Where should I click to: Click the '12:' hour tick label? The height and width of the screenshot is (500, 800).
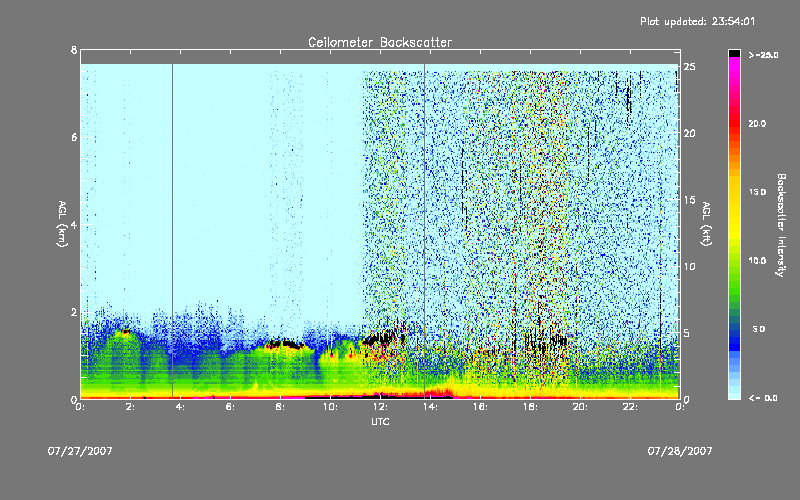click(381, 407)
